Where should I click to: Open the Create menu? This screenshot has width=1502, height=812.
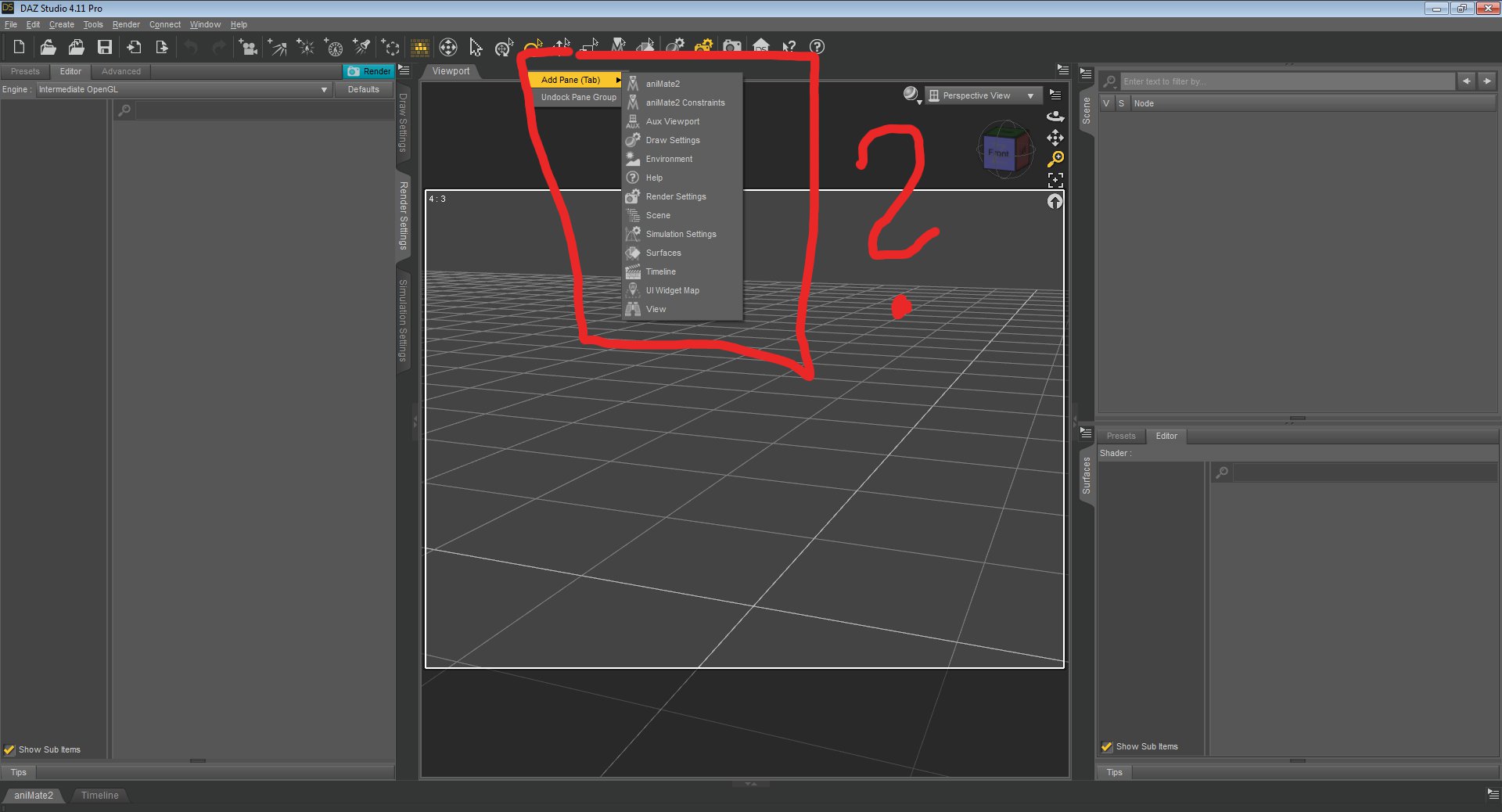click(62, 25)
